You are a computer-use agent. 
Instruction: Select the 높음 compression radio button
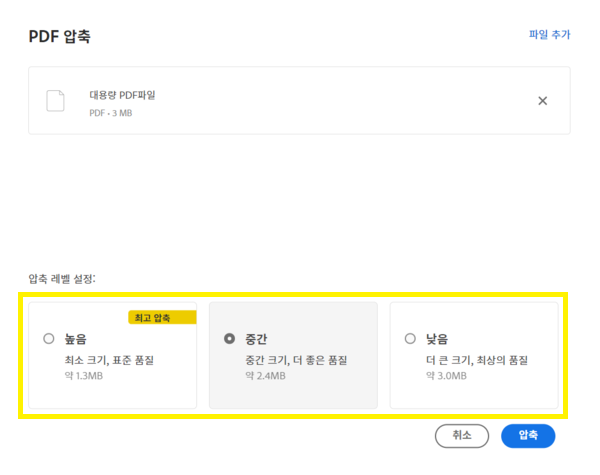(49, 339)
